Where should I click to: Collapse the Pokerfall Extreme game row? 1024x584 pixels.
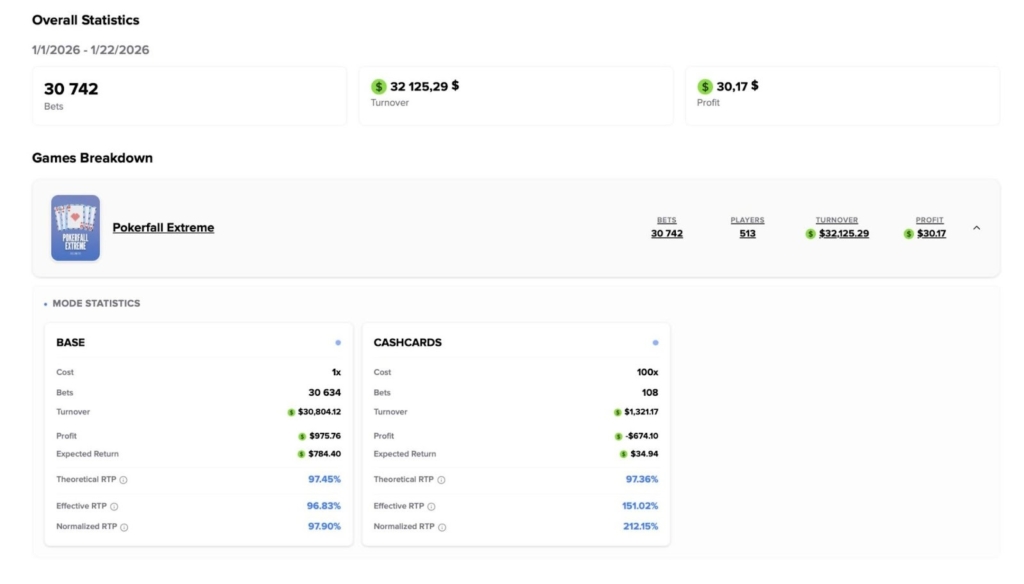click(977, 228)
